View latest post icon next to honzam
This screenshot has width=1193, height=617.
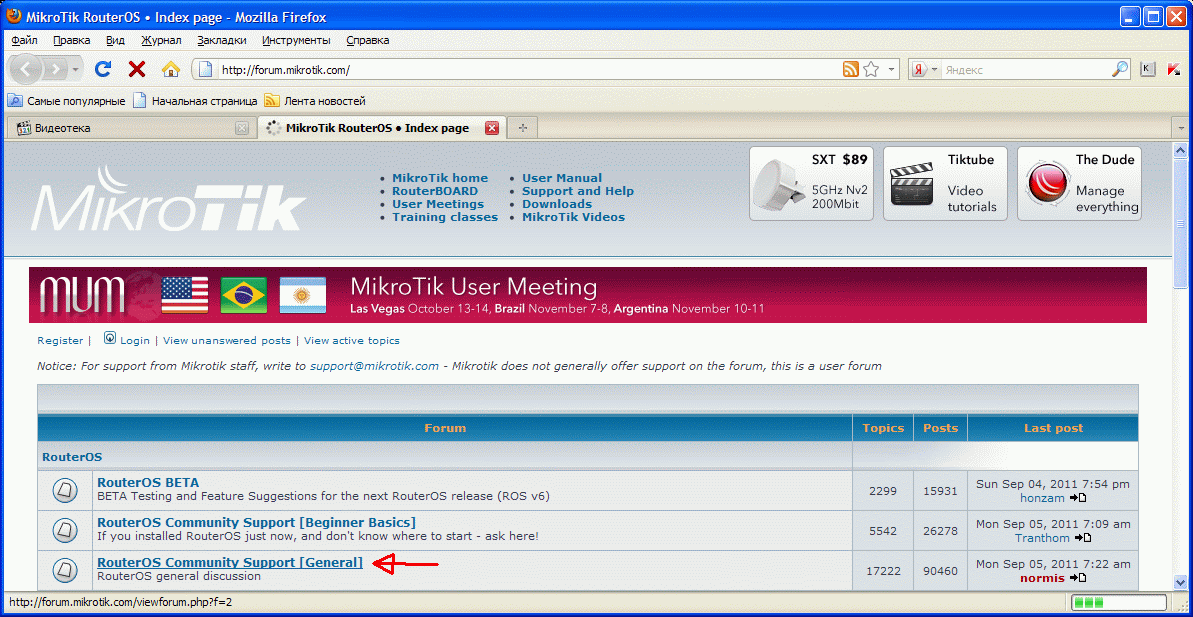pyautogui.click(x=1077, y=498)
